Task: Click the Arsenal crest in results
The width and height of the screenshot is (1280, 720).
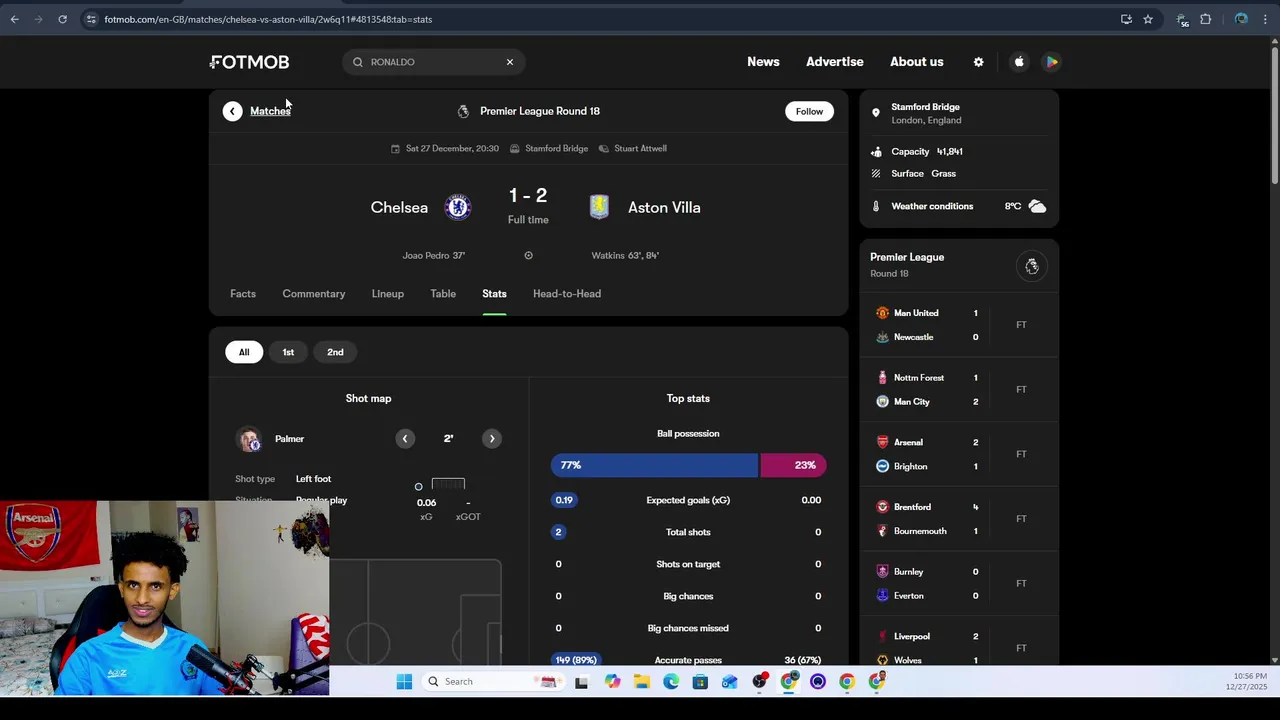Action: 882,442
